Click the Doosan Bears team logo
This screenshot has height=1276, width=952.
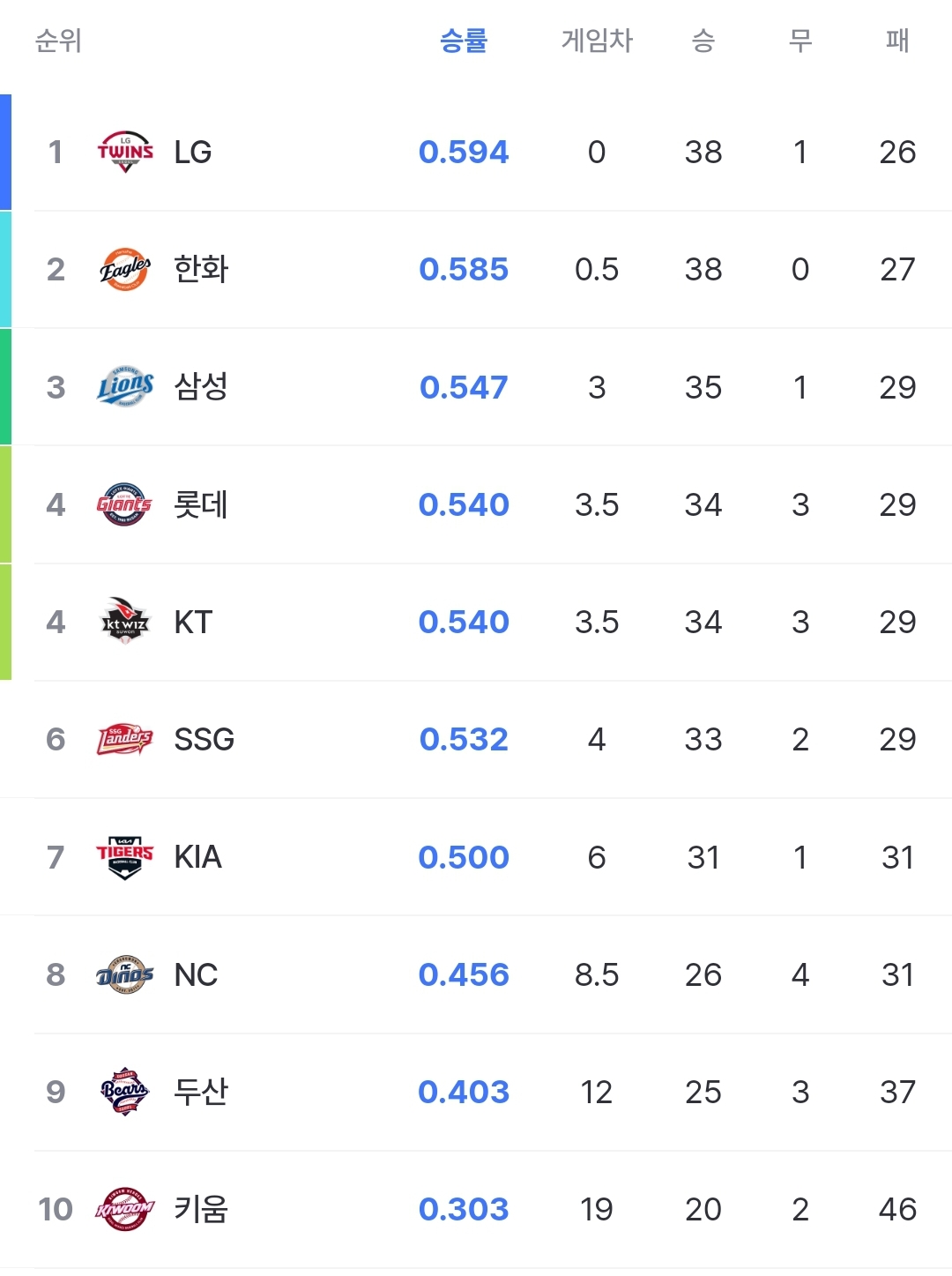tap(125, 1092)
